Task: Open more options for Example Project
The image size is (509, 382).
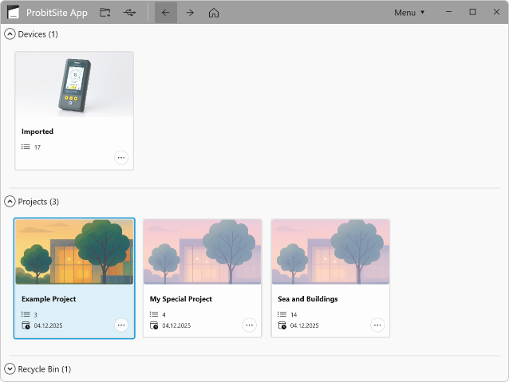Action: coord(121,325)
